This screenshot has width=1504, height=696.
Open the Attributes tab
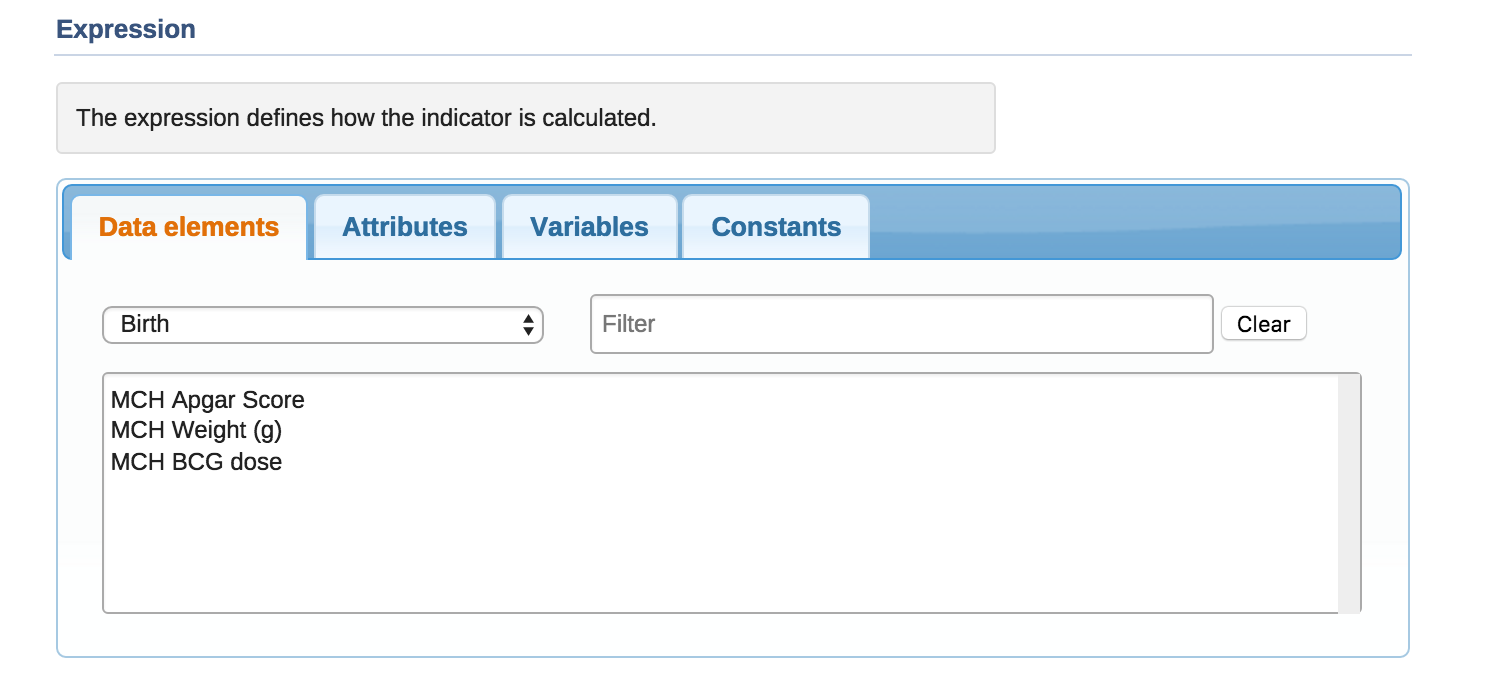[405, 228]
